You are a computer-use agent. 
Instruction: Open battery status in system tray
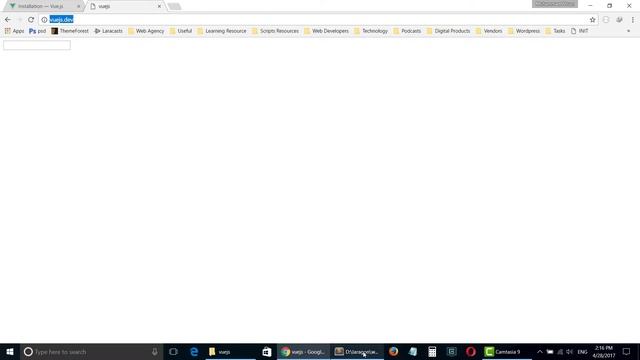[x=550, y=351]
